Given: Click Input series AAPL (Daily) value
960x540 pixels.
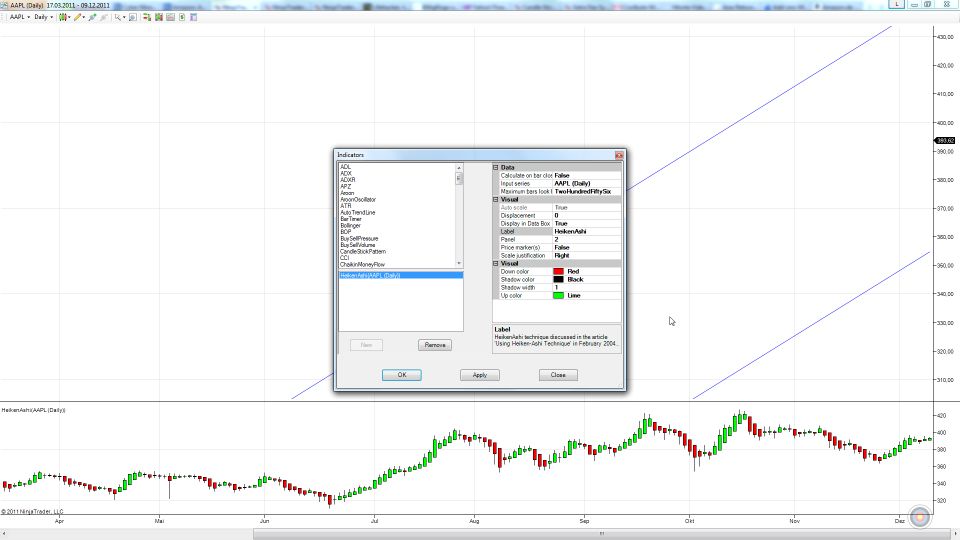Looking at the screenshot, I should click(x=587, y=183).
